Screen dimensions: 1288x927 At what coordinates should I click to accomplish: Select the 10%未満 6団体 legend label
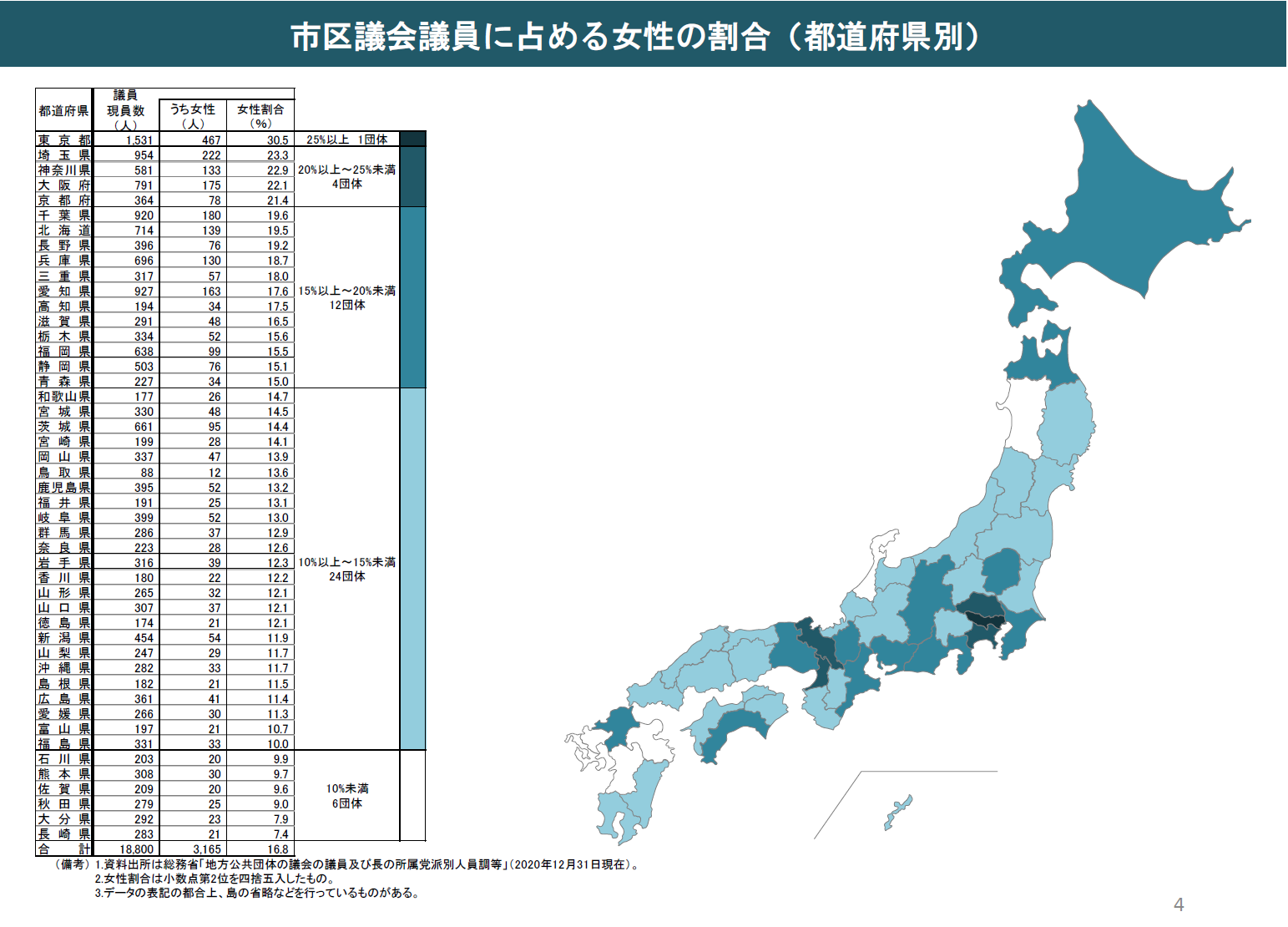pyautogui.click(x=347, y=796)
